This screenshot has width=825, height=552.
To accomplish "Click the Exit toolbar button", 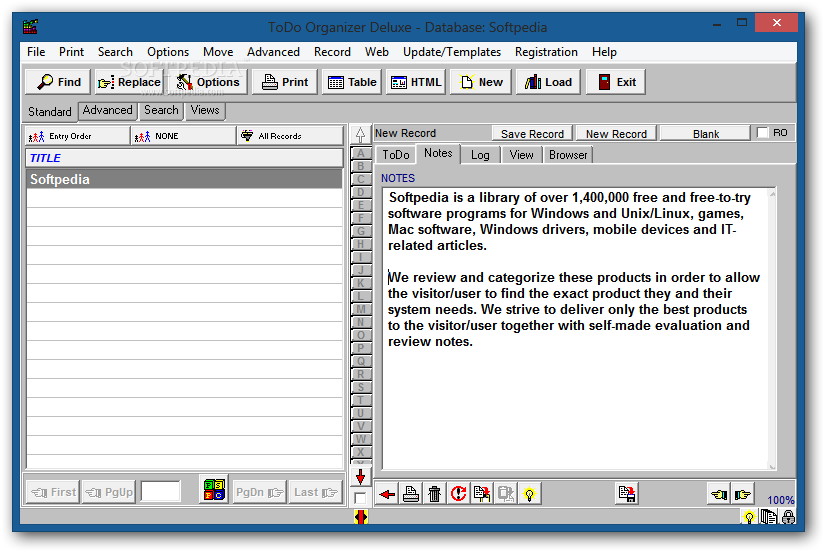I will pos(616,82).
